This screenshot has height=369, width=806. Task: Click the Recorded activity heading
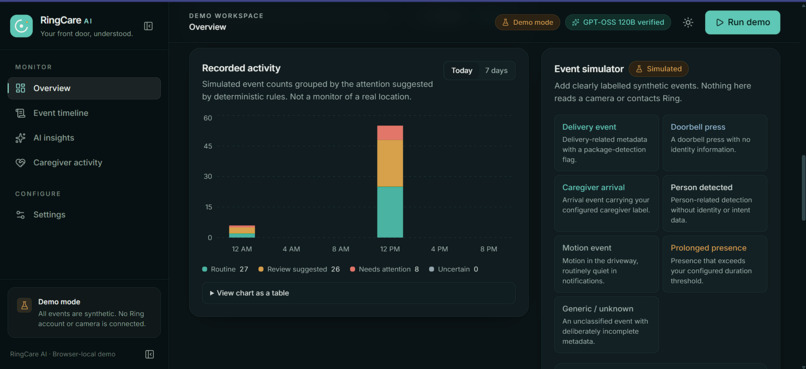[x=241, y=68]
